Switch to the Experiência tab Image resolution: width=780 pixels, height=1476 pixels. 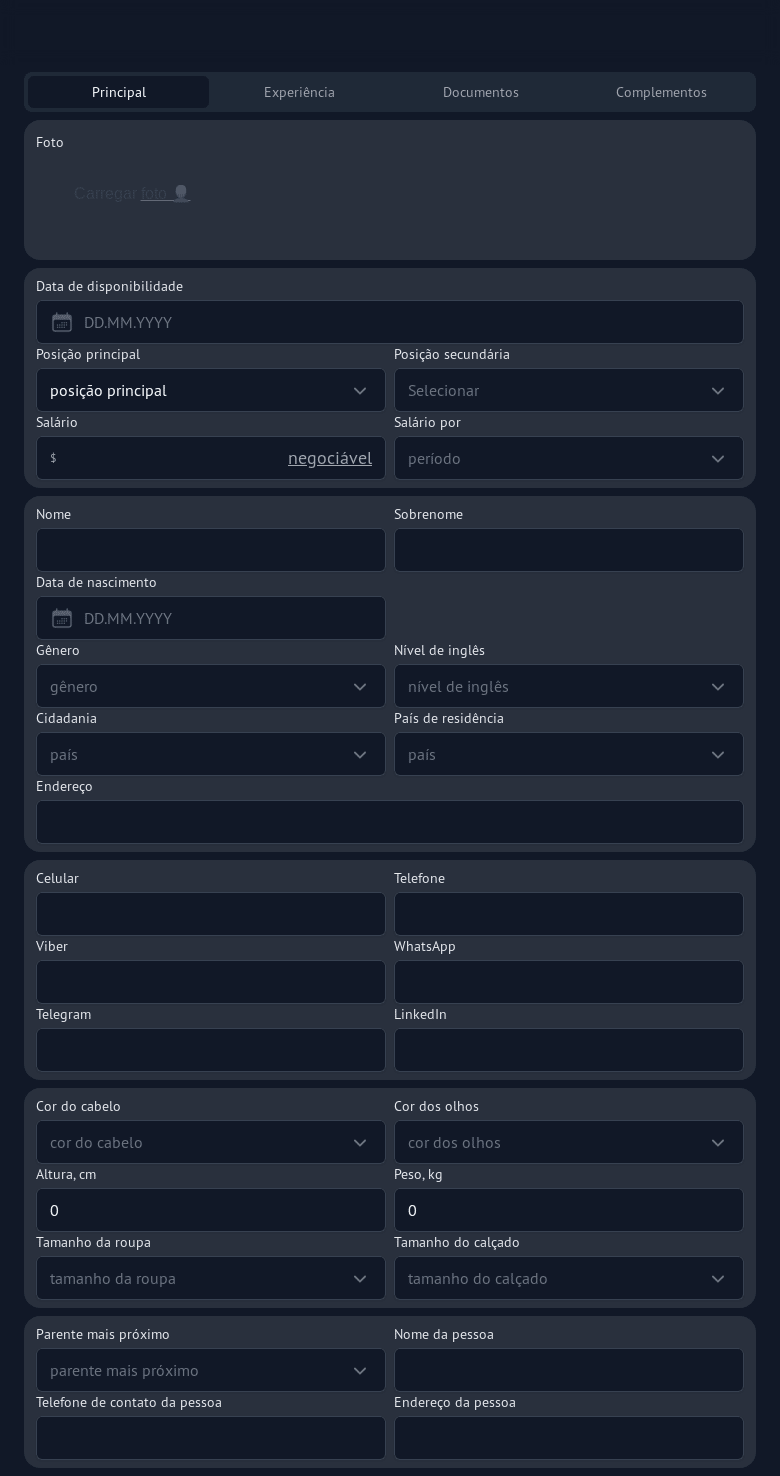click(x=299, y=92)
